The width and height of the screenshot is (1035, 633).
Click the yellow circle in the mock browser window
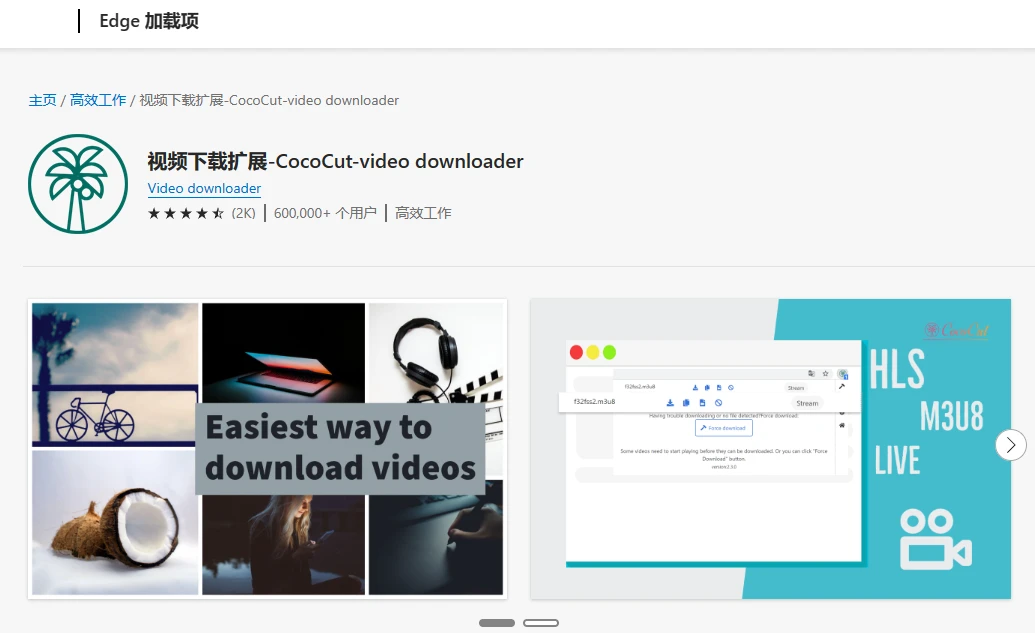[593, 352]
